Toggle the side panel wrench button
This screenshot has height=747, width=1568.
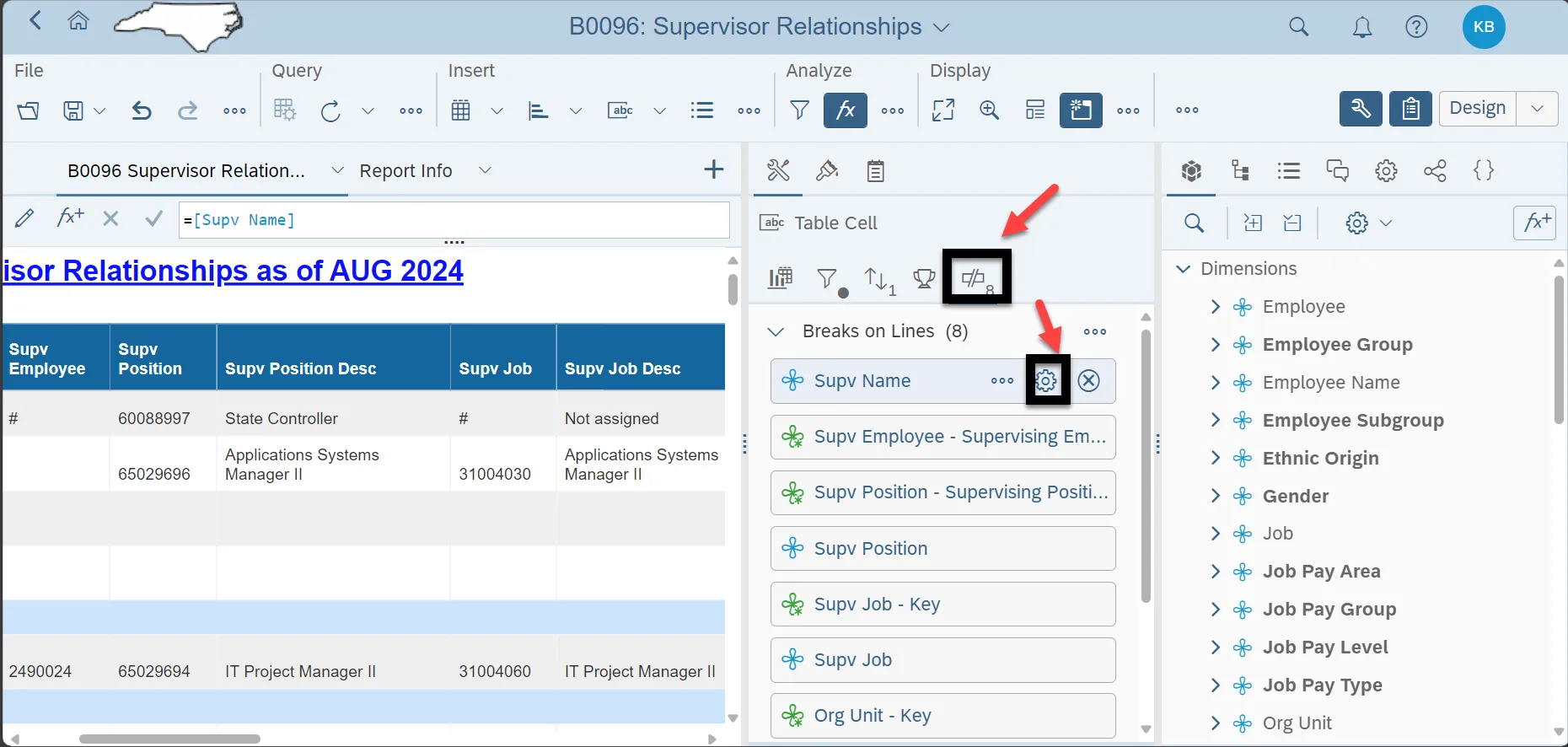pyautogui.click(x=1360, y=109)
